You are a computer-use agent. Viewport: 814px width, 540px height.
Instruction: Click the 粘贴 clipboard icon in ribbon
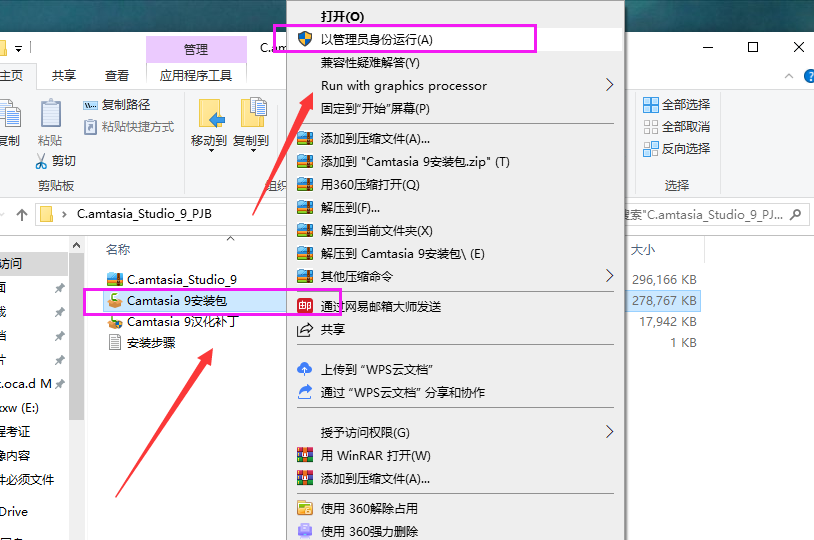click(51, 113)
